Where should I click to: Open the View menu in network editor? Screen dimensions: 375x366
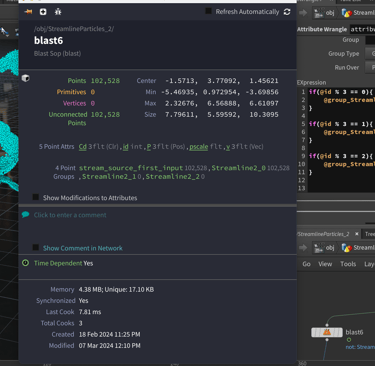(x=325, y=264)
